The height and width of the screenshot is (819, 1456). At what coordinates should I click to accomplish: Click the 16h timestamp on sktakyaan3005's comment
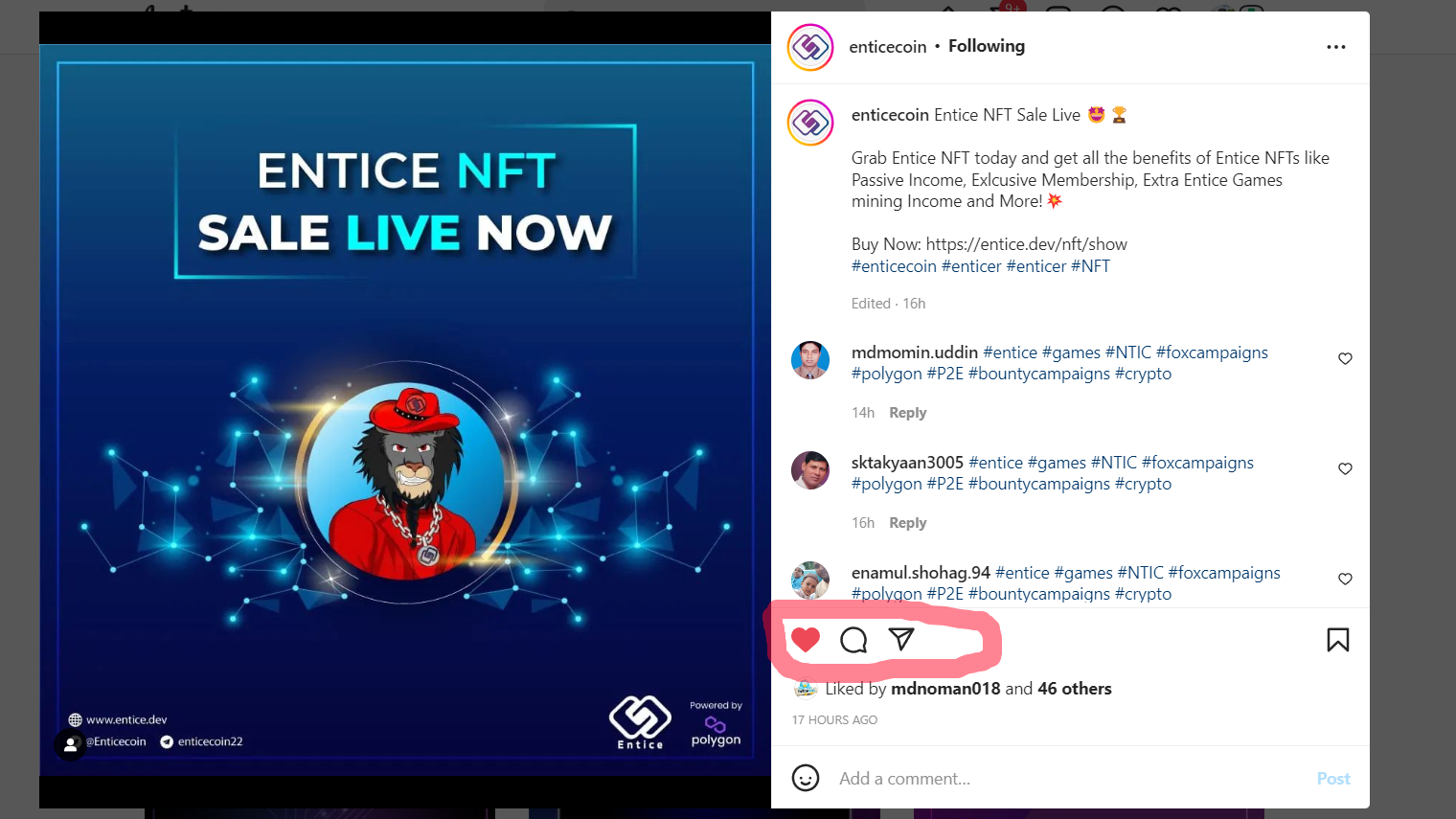coord(863,523)
